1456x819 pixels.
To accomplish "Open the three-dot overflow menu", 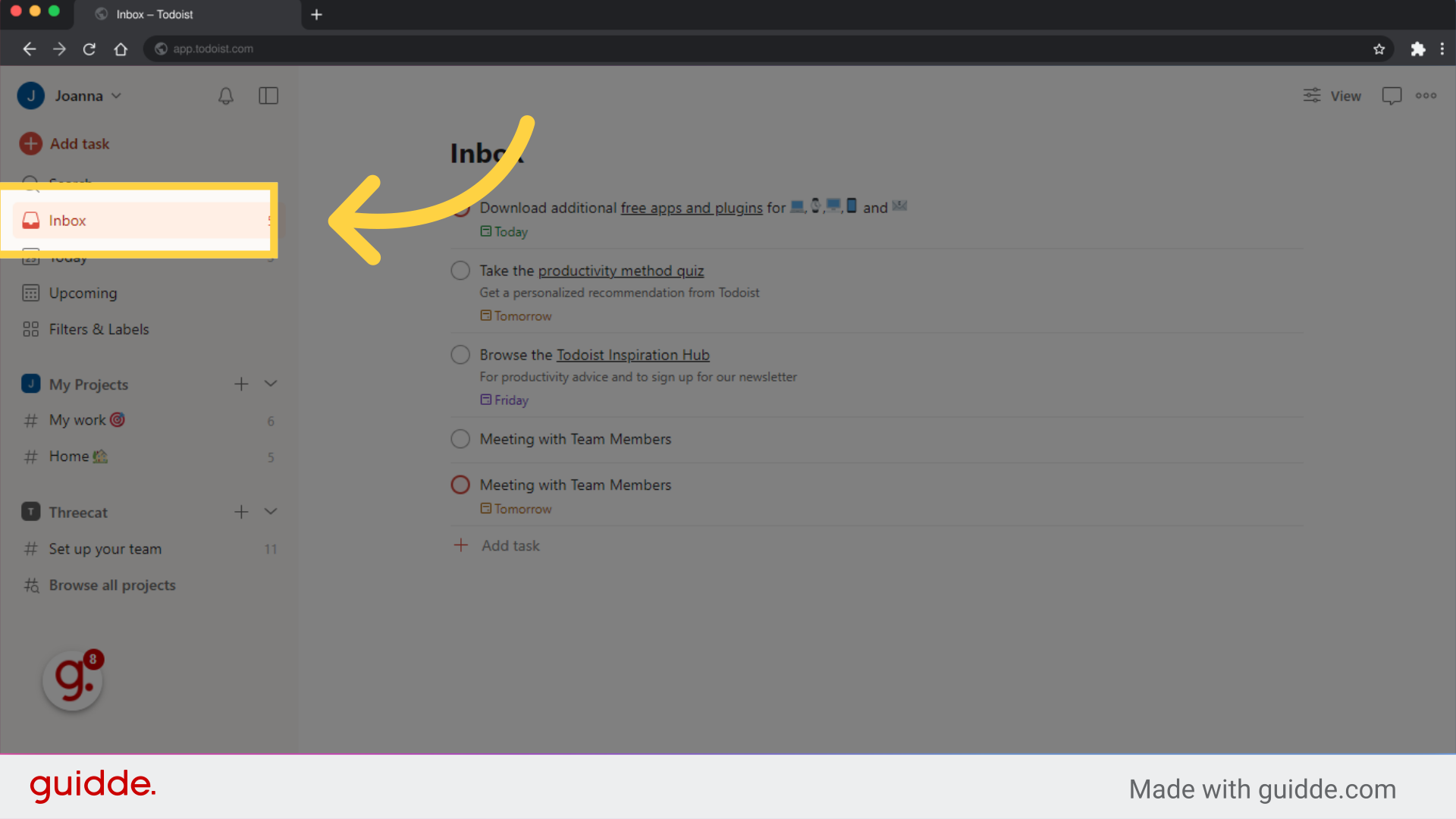I will (1426, 96).
